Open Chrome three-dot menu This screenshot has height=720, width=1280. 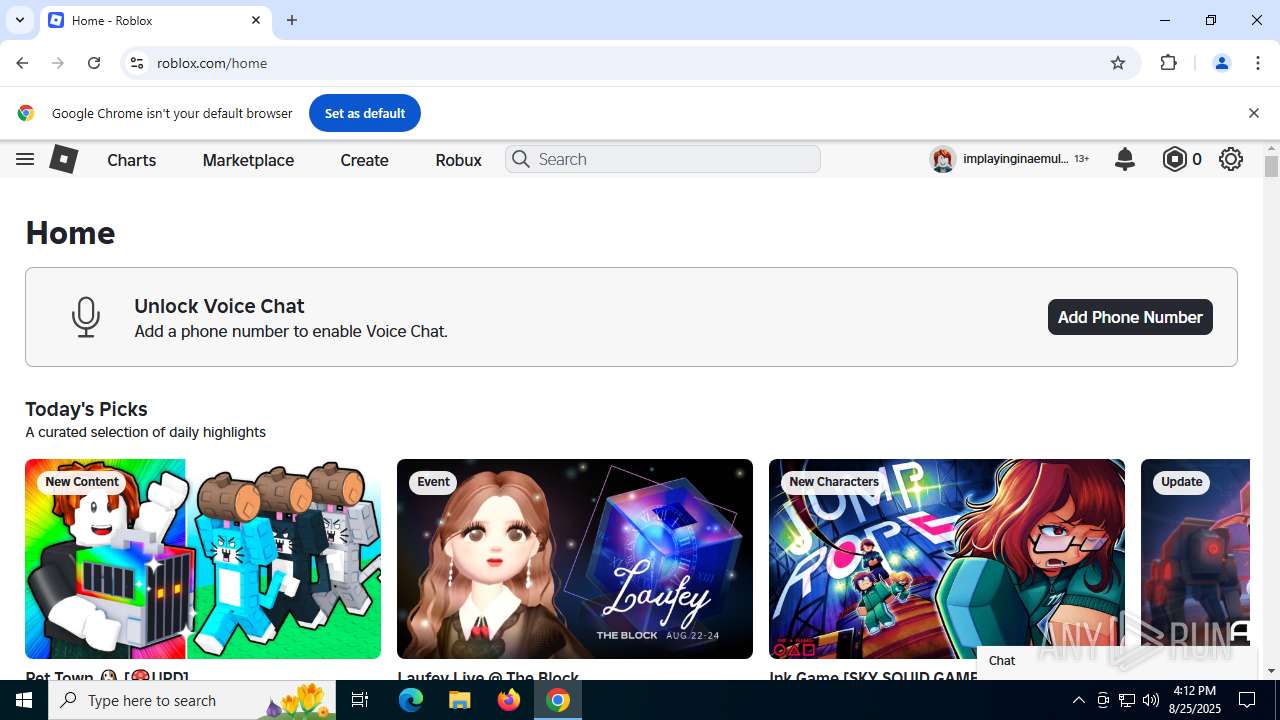point(1258,63)
